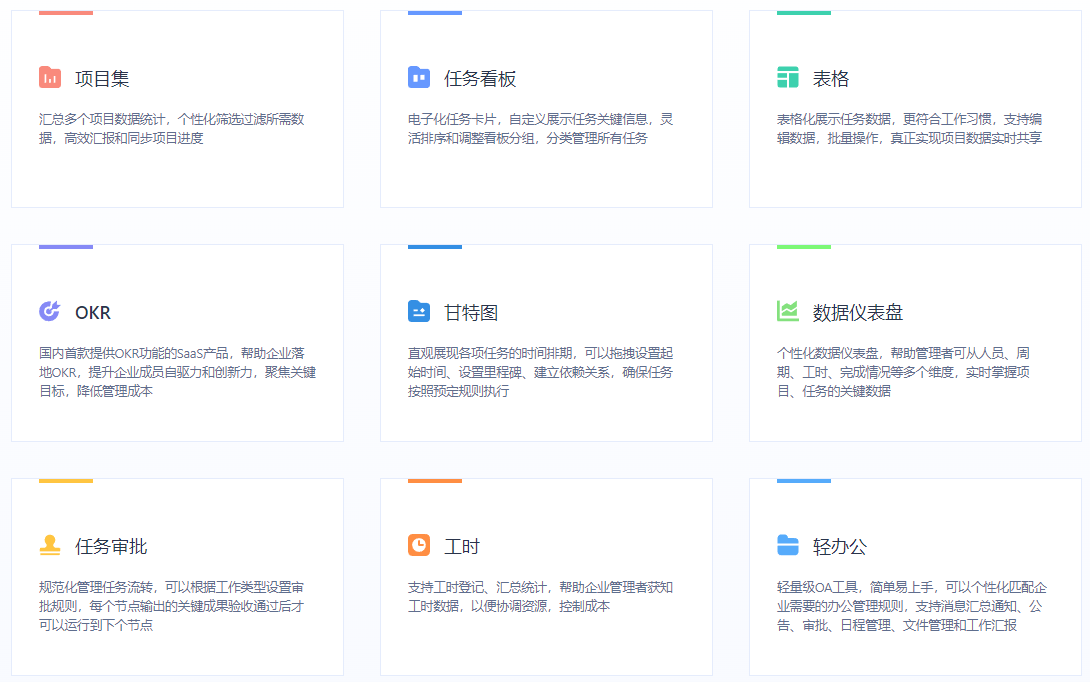Click the green 表格 table icon
Screen dimensions: 1090x682
788,78
